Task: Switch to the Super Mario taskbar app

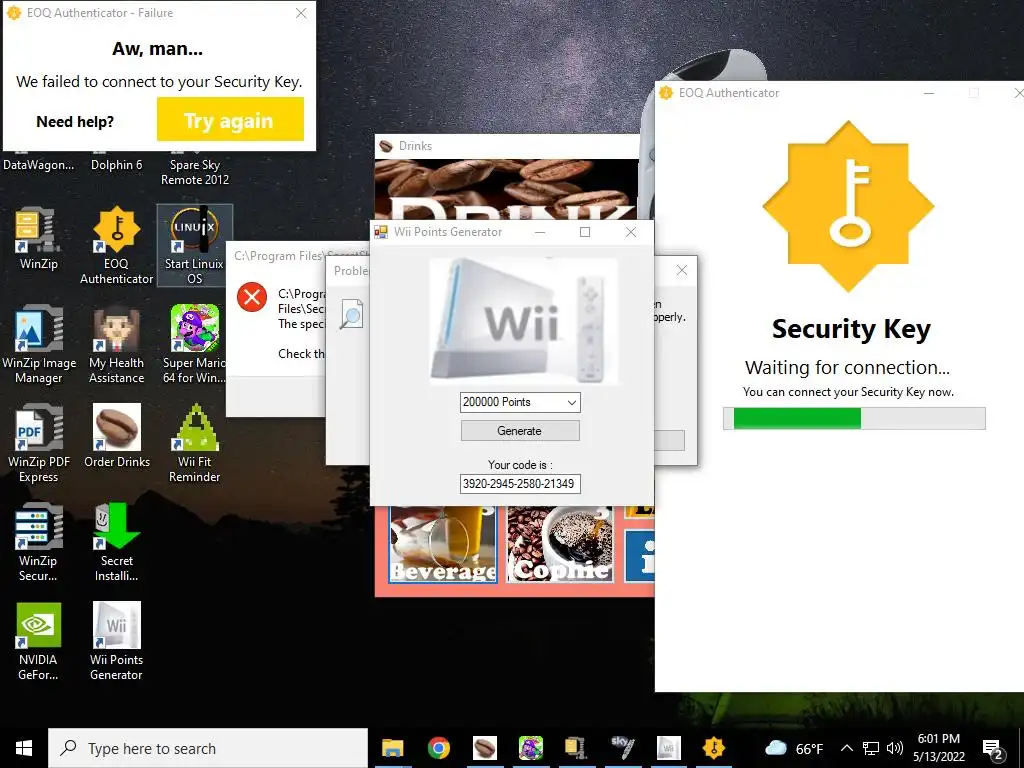Action: pos(530,748)
